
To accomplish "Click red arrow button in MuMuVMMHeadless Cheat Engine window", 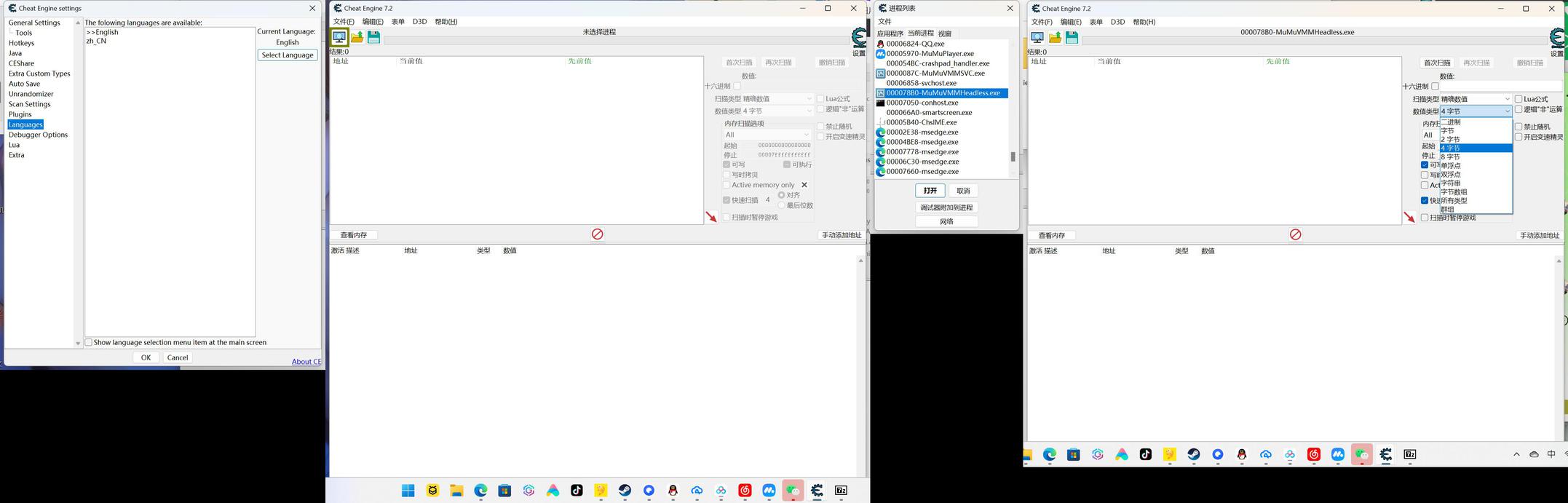I will 1409,218.
